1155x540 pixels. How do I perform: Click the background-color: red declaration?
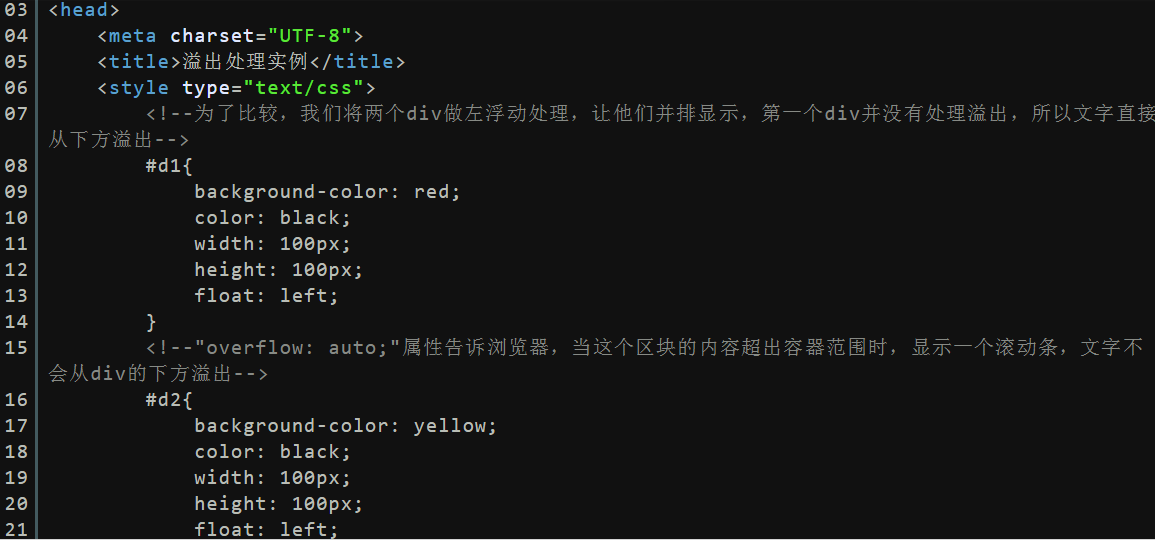tap(327, 191)
